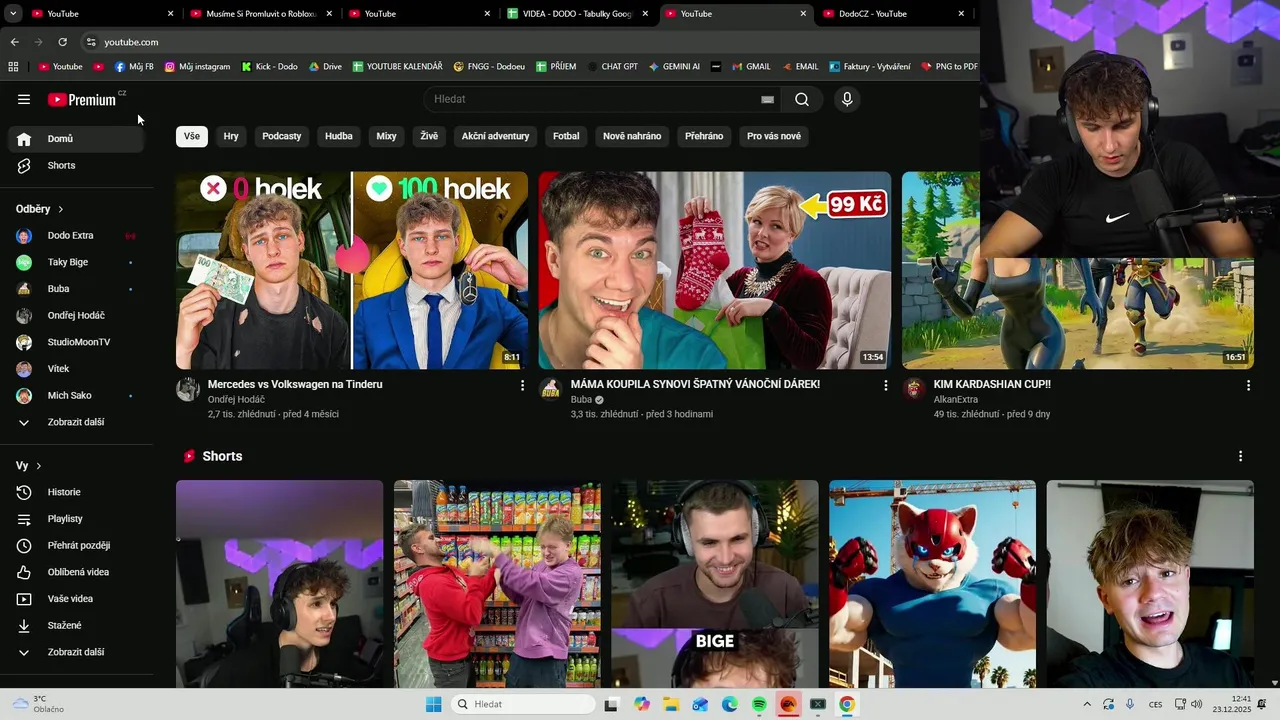Screen dimensions: 1280x720
Task: Expand the Vy section chevron
Action: tap(39, 466)
